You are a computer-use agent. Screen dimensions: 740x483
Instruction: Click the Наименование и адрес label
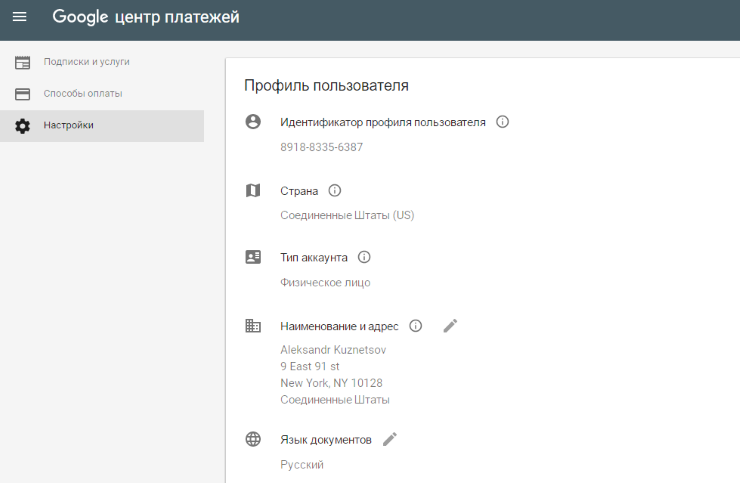(x=339, y=326)
